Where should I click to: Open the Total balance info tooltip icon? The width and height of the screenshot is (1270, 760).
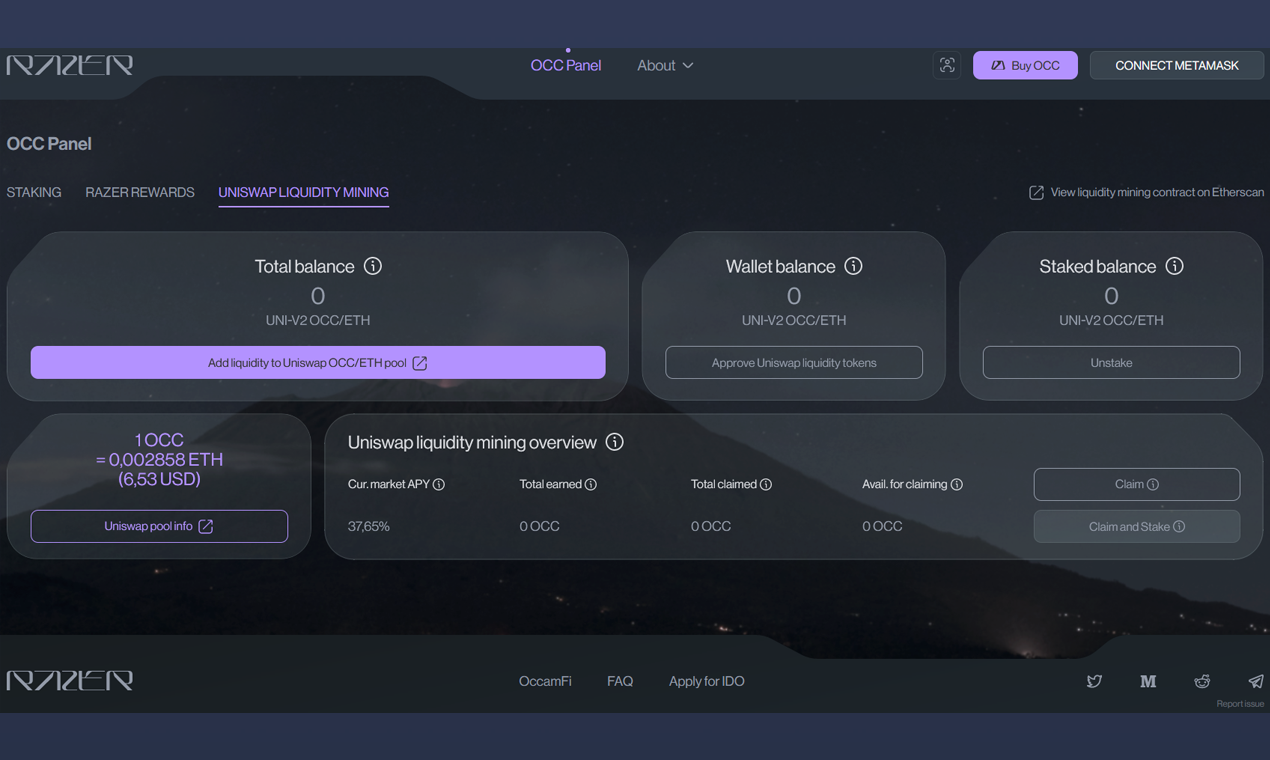click(x=373, y=266)
